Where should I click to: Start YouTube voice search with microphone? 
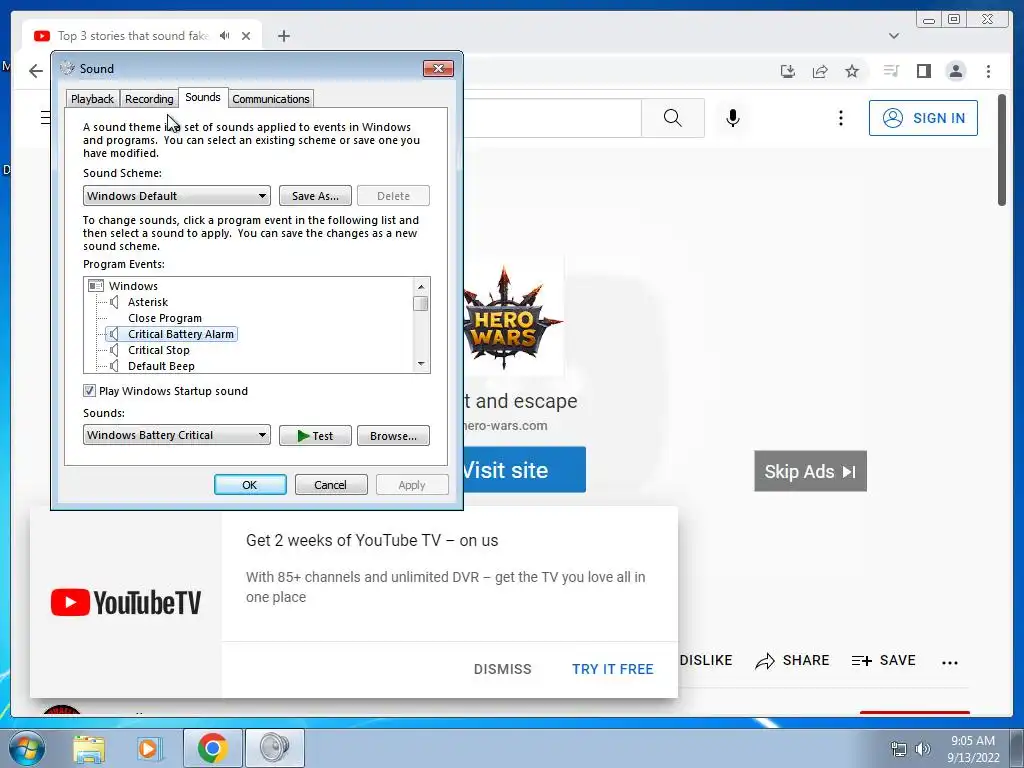pos(733,118)
